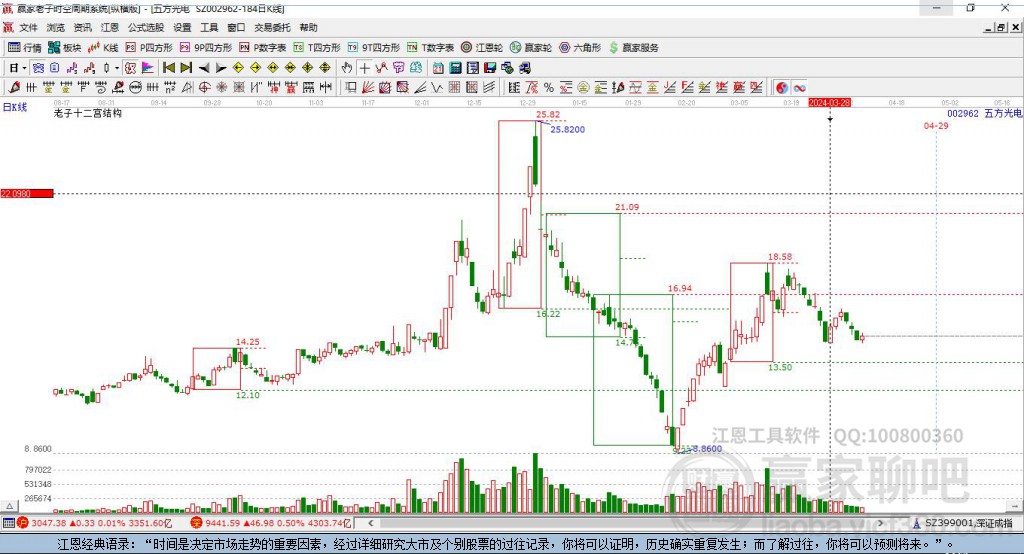Select the Gann fan lines tool
1024x554 pixels.
(368, 88)
